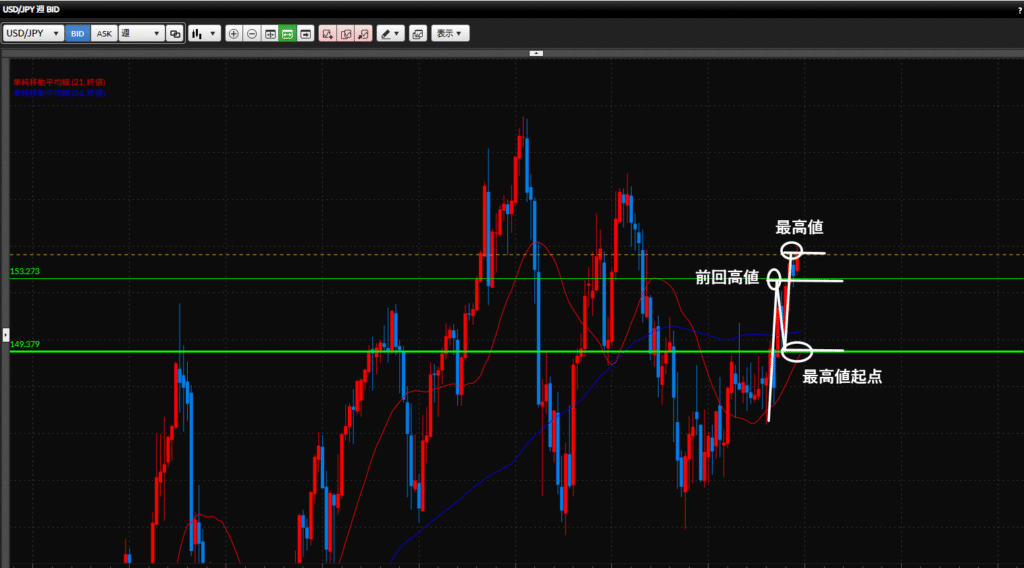Viewport: 1024px width, 568px height.
Task: Click the reset zoom icon after zoom out
Action: coord(270,33)
